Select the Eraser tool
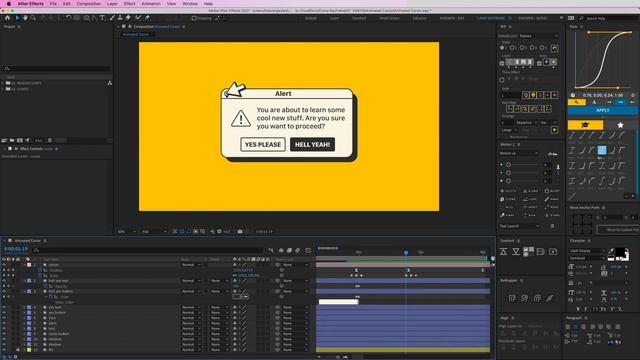 tap(128, 18)
